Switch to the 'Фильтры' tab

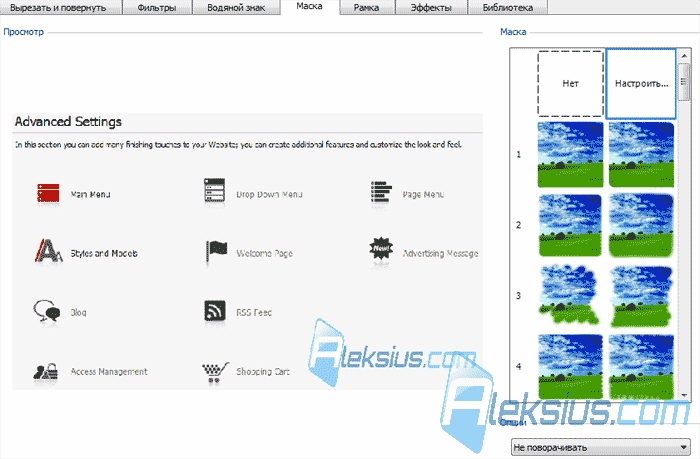click(157, 8)
